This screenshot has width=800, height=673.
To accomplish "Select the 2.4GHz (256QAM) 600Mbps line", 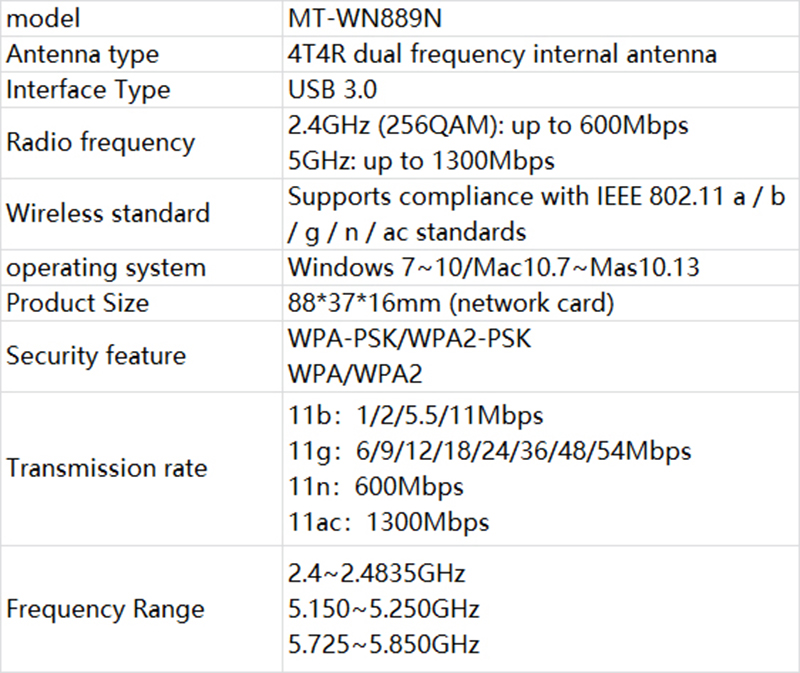I will pyautogui.click(x=488, y=126).
